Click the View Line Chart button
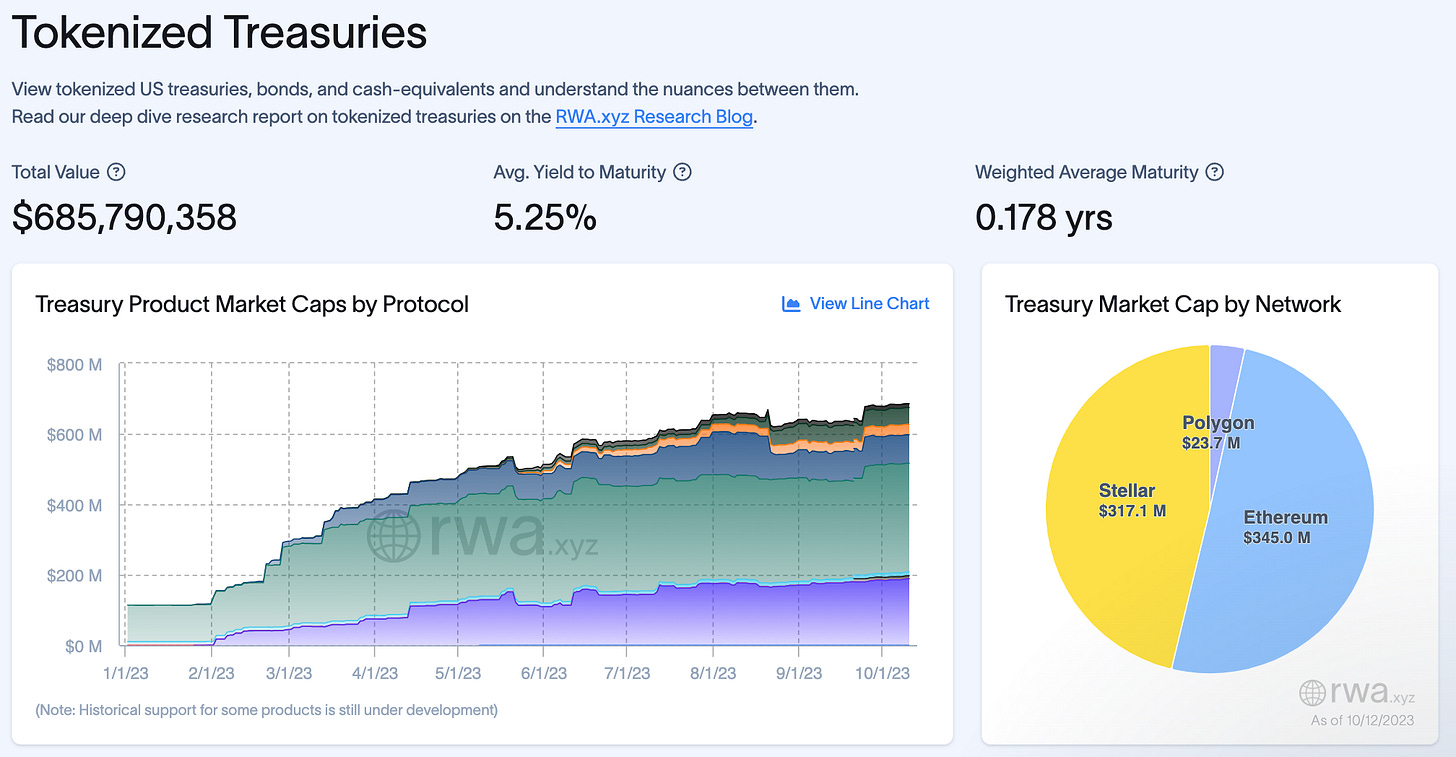The width and height of the screenshot is (1456, 757). pyautogui.click(x=855, y=303)
